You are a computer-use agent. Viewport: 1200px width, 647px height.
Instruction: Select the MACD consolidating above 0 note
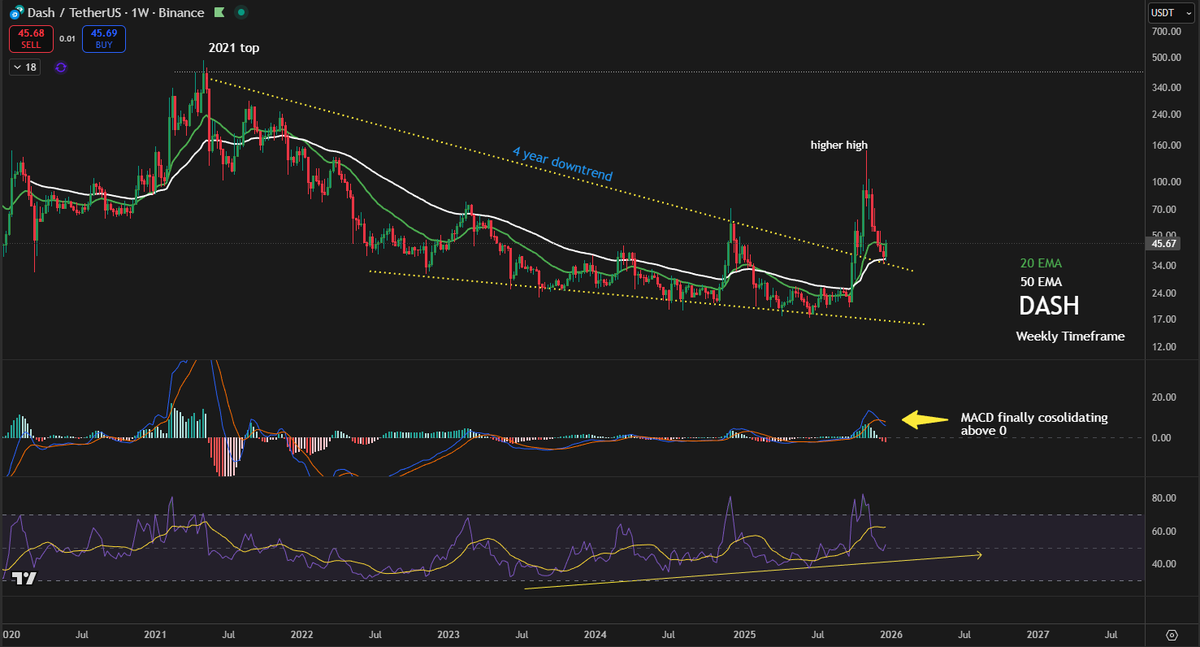[x=1034, y=424]
